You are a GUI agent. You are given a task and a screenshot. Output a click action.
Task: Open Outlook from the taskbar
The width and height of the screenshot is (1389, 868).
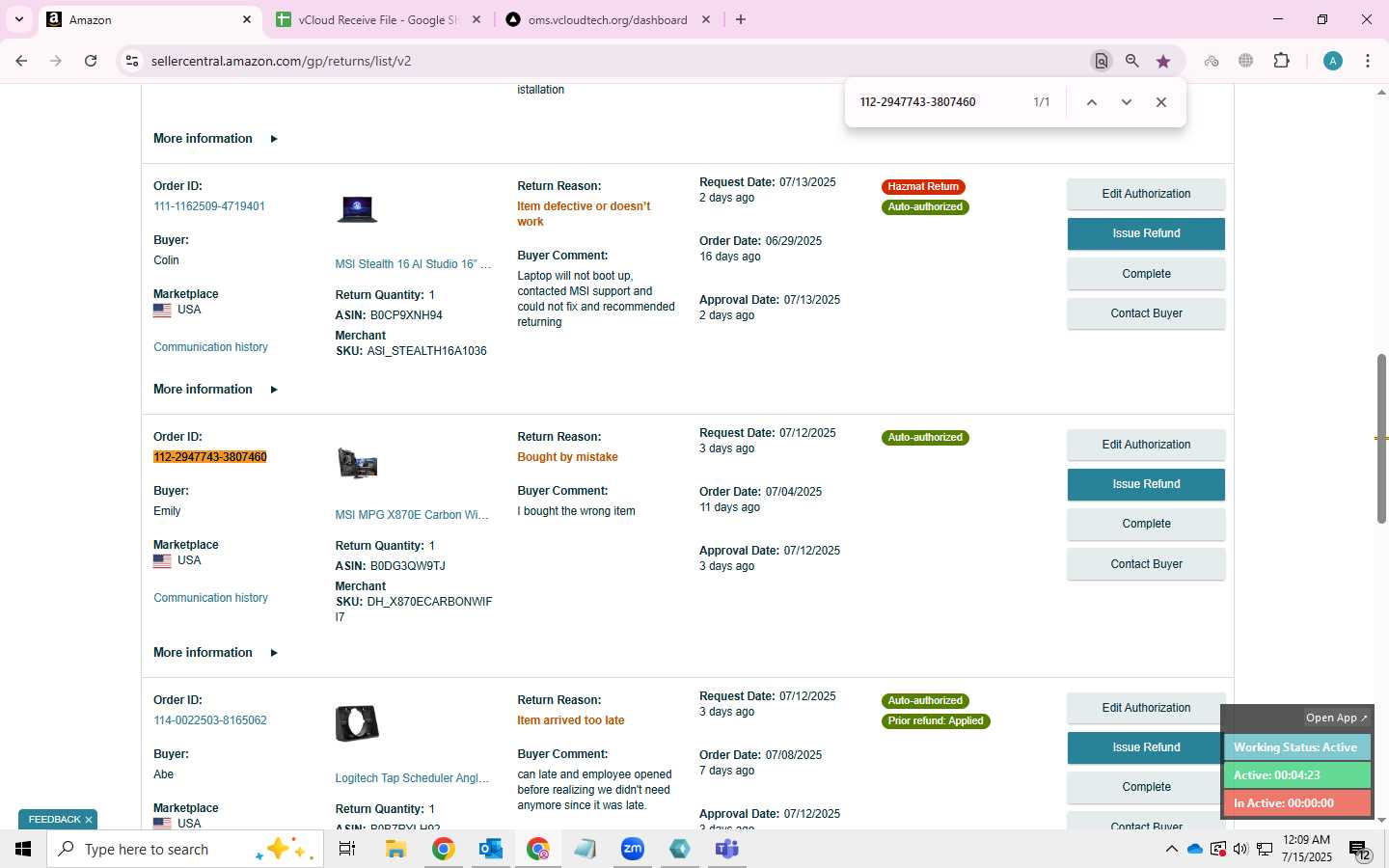(490, 849)
